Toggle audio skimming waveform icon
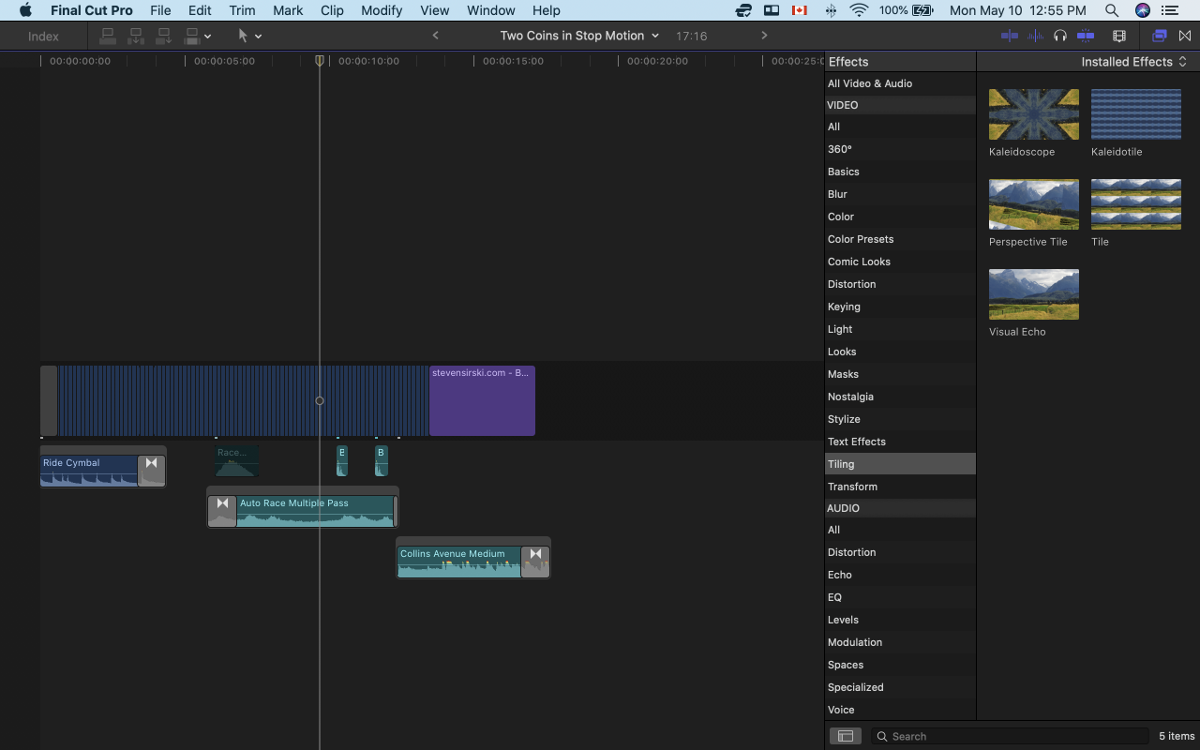This screenshot has height=750, width=1200. pyautogui.click(x=1034, y=36)
